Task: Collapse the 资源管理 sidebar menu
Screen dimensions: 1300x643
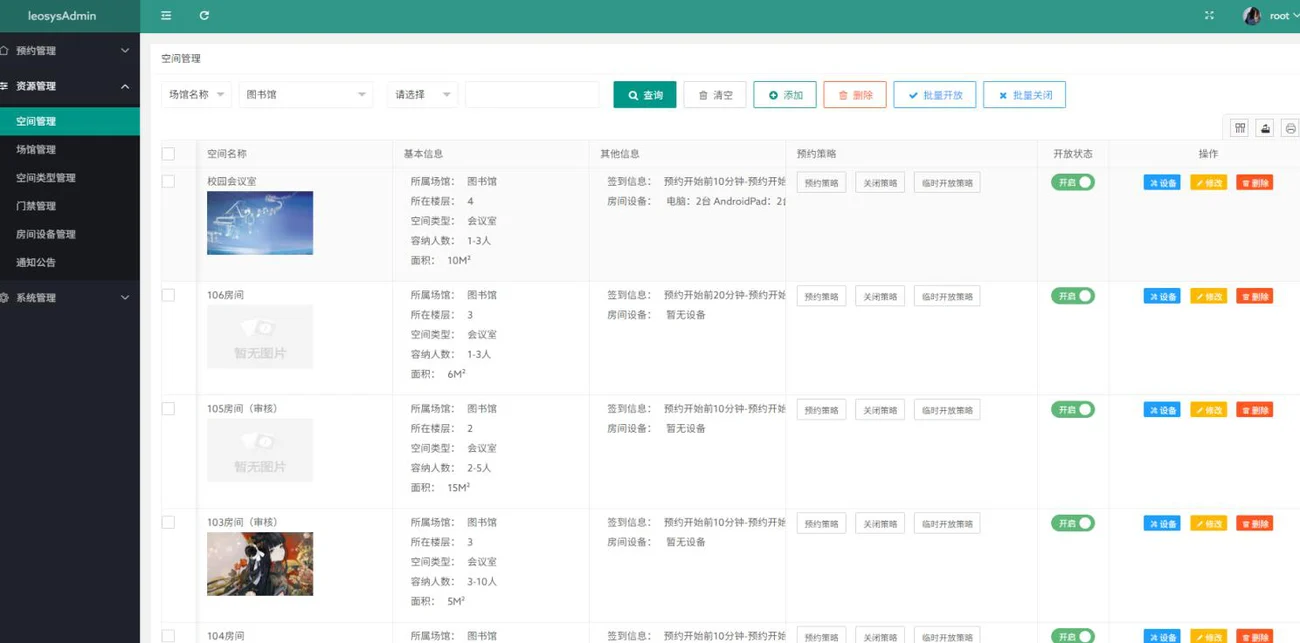Action: [70, 87]
